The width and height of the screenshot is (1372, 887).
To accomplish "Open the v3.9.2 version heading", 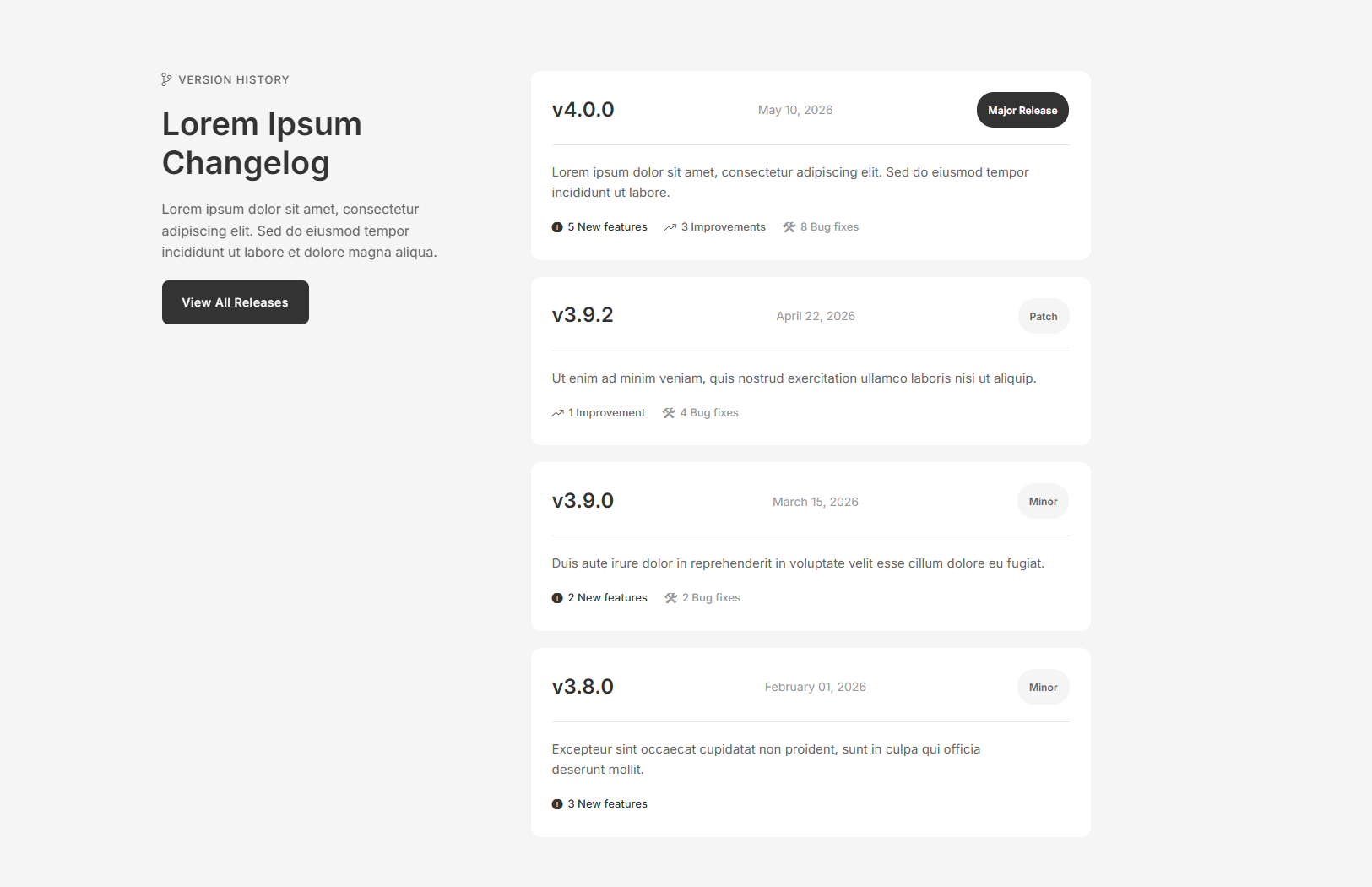I will click(x=583, y=315).
